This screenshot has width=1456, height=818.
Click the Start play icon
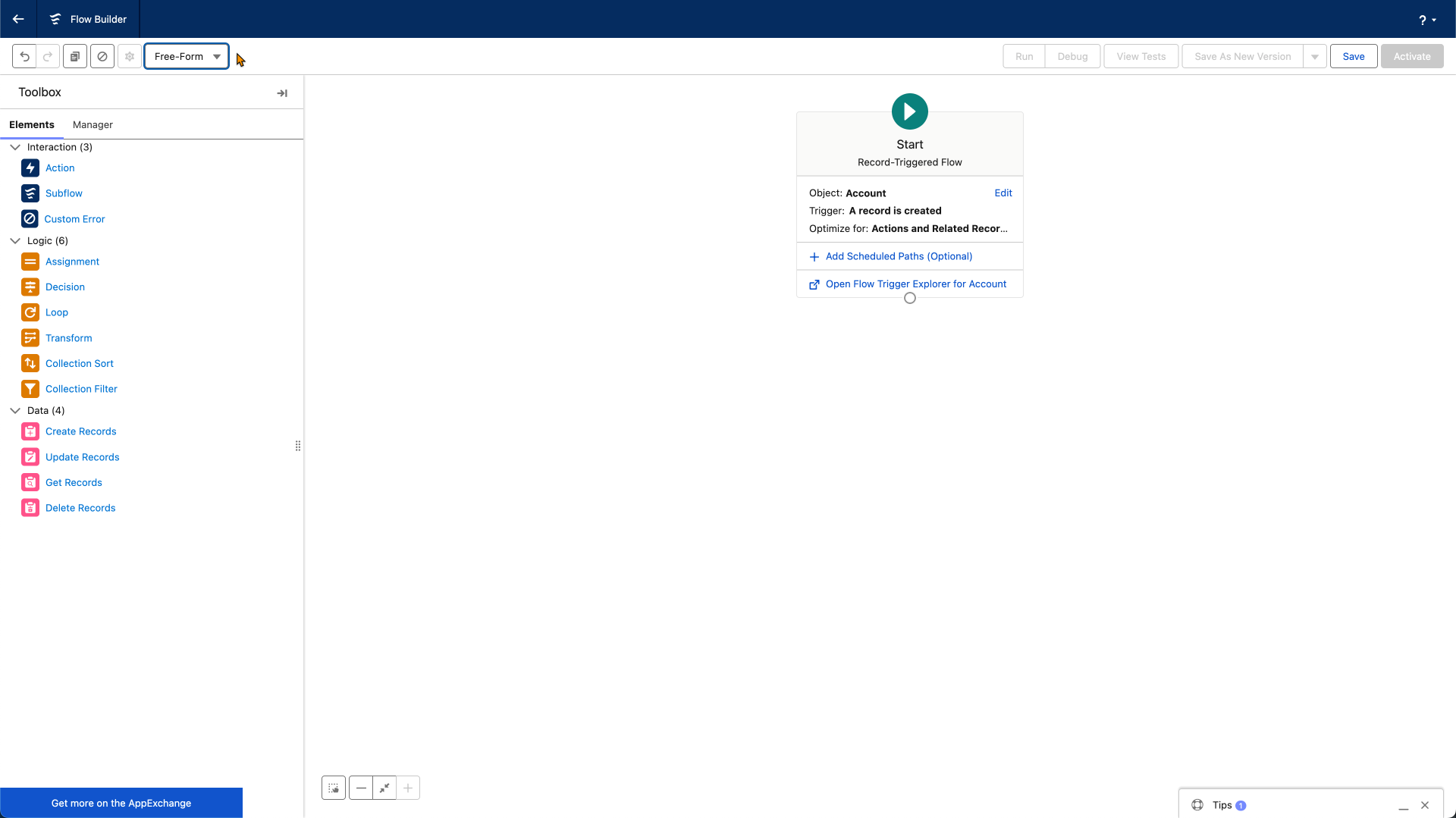click(x=909, y=111)
